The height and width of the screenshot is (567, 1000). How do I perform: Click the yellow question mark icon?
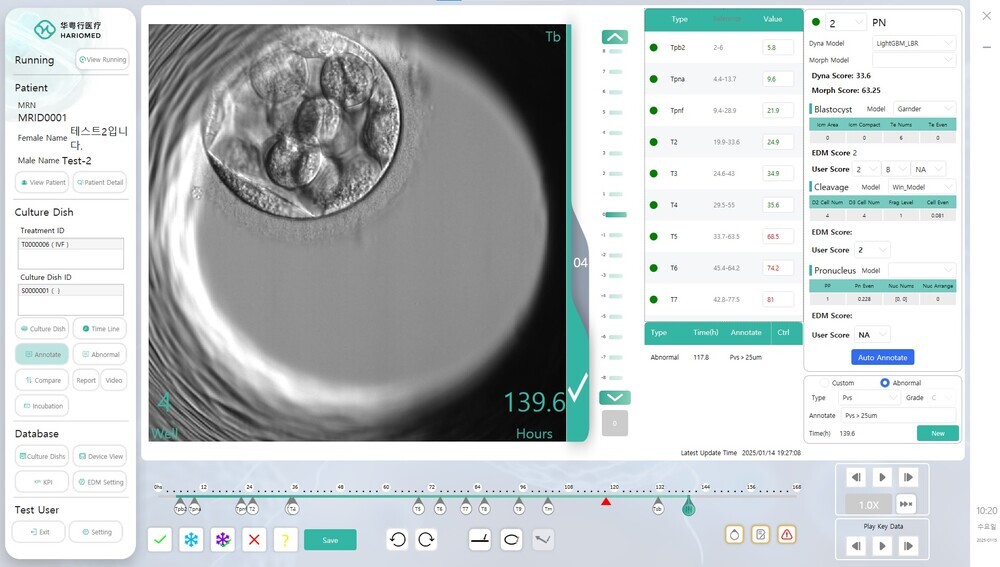click(286, 540)
